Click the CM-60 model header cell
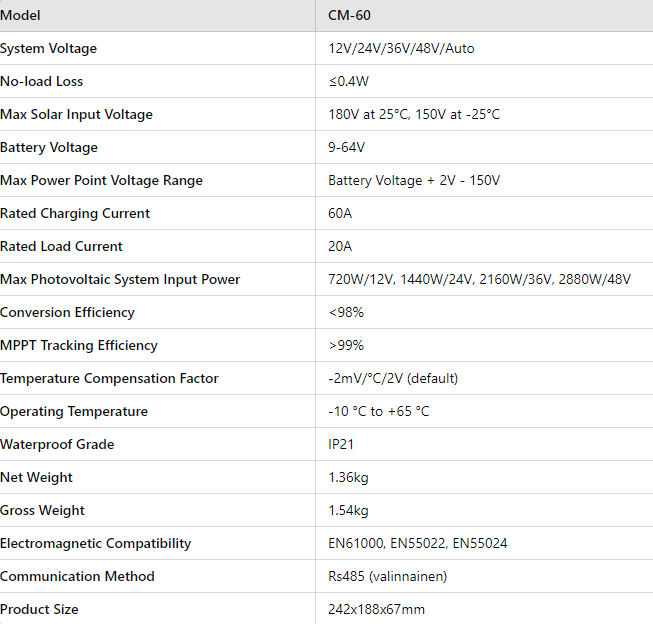Viewport: 653px width, 624px height. pyautogui.click(x=350, y=15)
